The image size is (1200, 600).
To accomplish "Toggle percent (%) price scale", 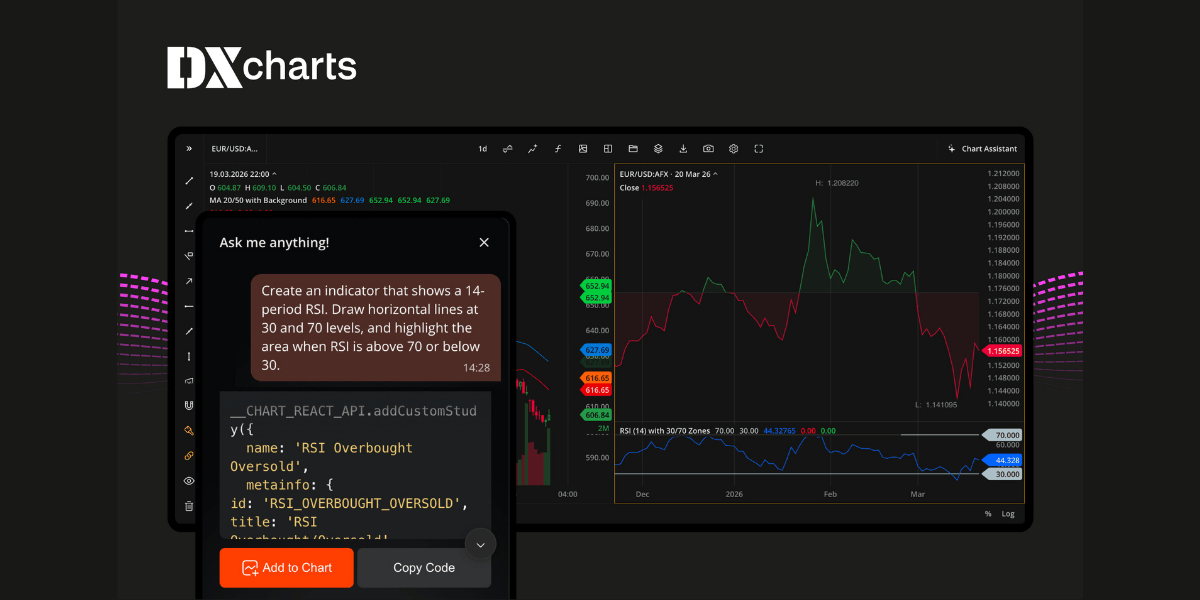I will point(988,514).
